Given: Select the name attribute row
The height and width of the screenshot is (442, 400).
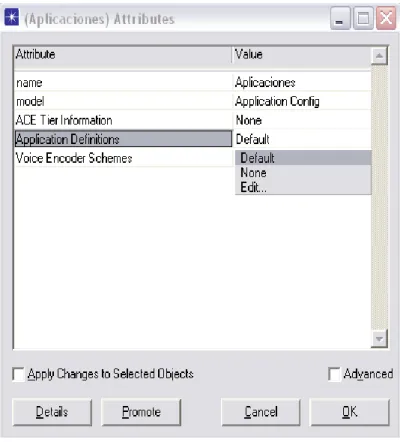Looking at the screenshot, I should tap(123, 83).
